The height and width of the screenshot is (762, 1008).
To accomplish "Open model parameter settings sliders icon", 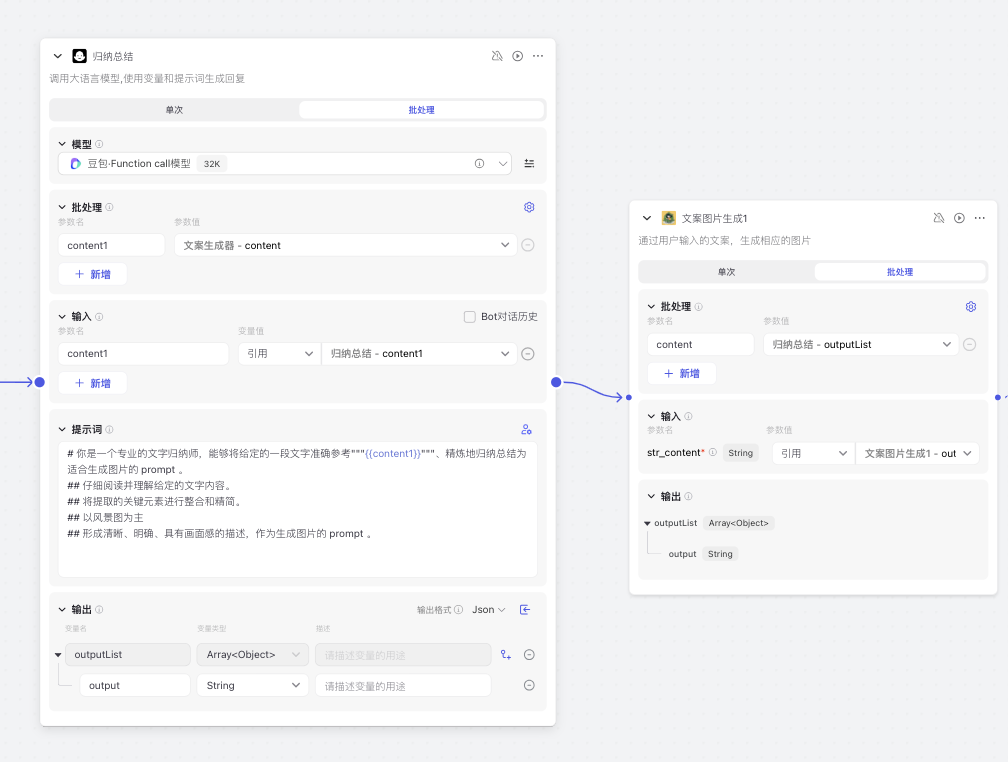I will click(529, 164).
